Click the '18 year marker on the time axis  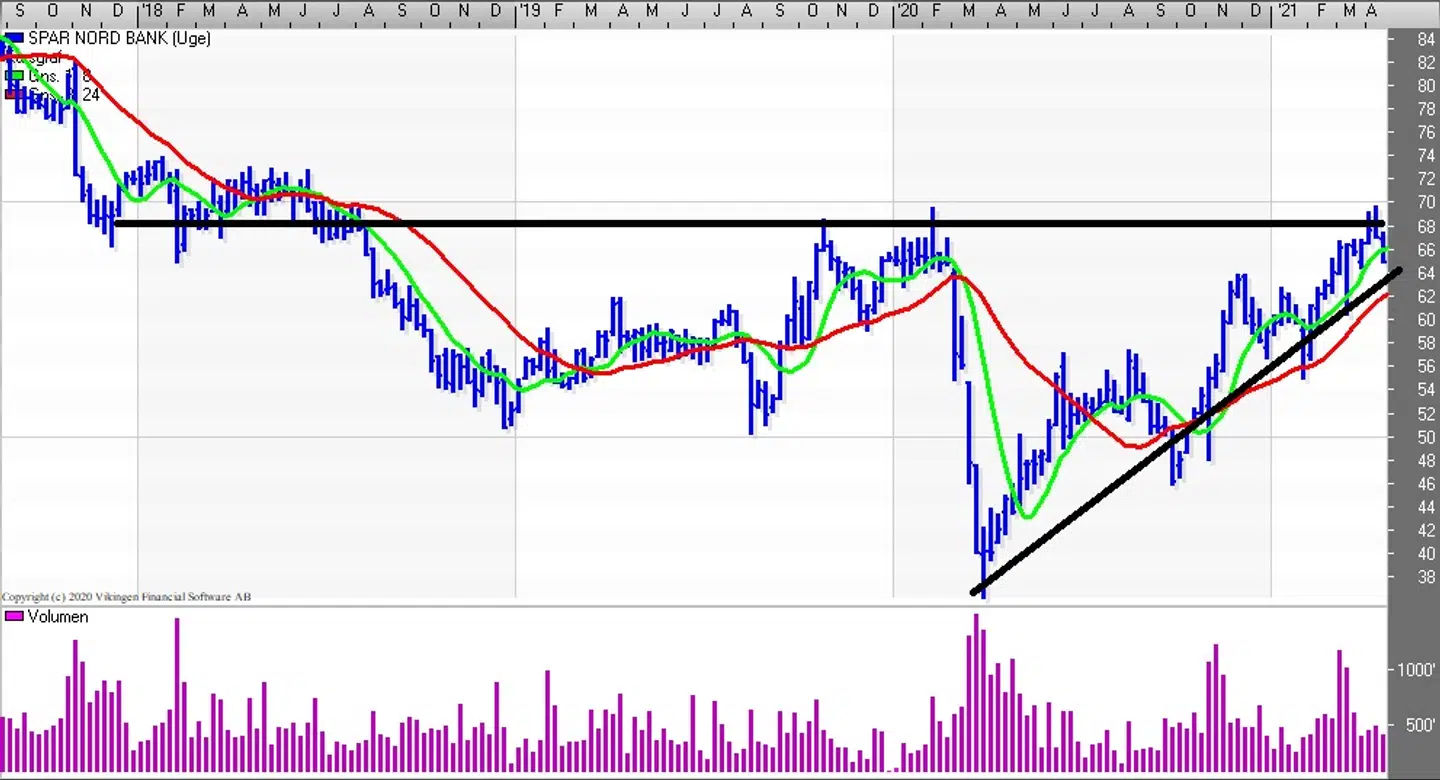(x=151, y=11)
